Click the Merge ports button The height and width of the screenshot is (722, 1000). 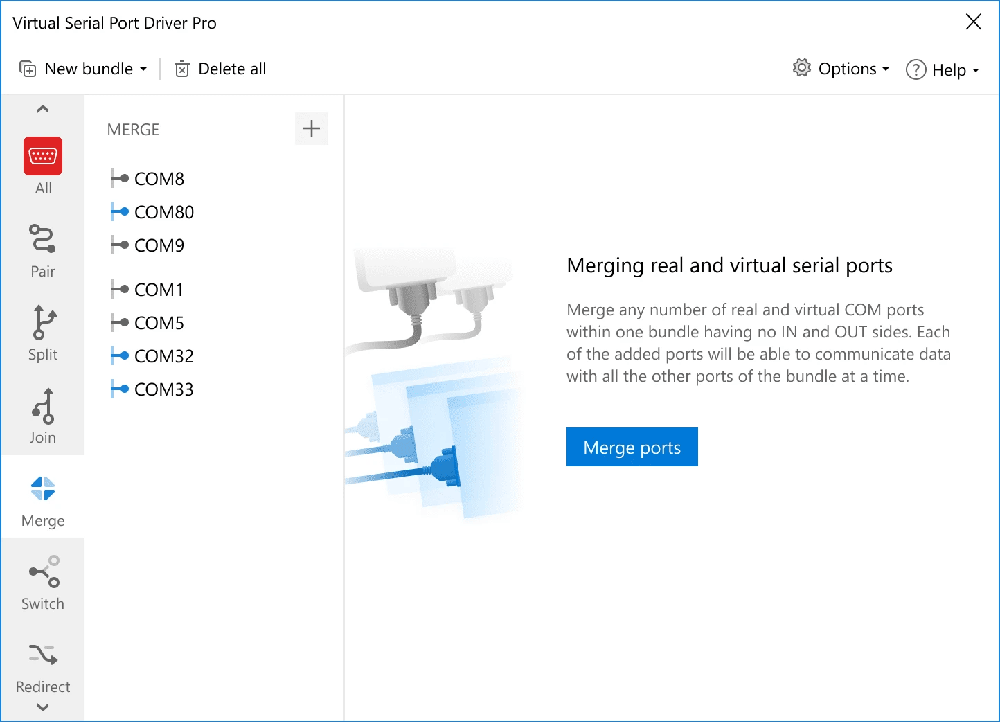(x=631, y=446)
